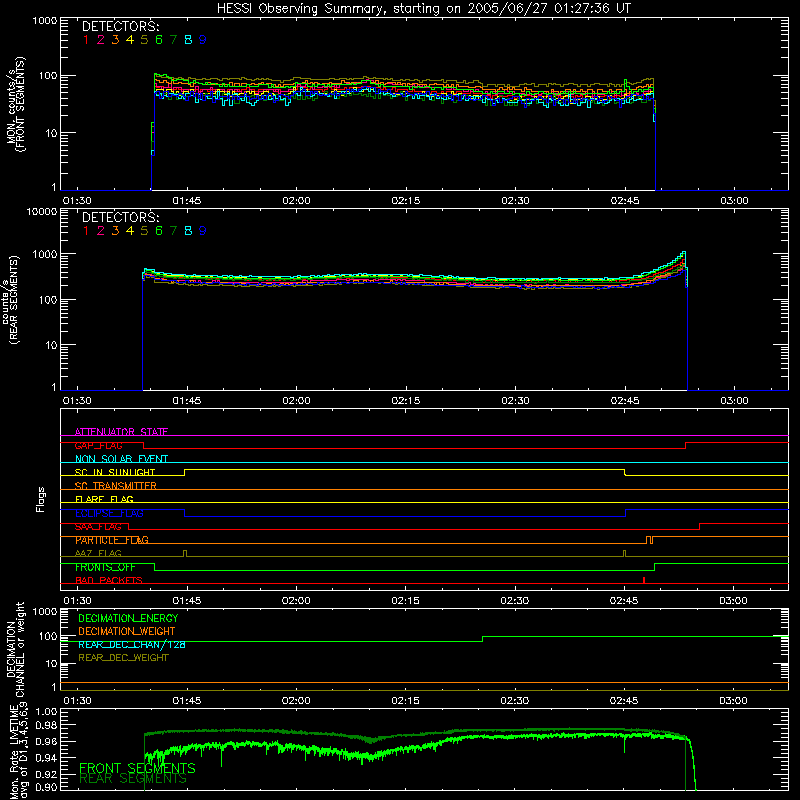
Task: Click detector 8 in rear segments legend
Action: click(188, 231)
